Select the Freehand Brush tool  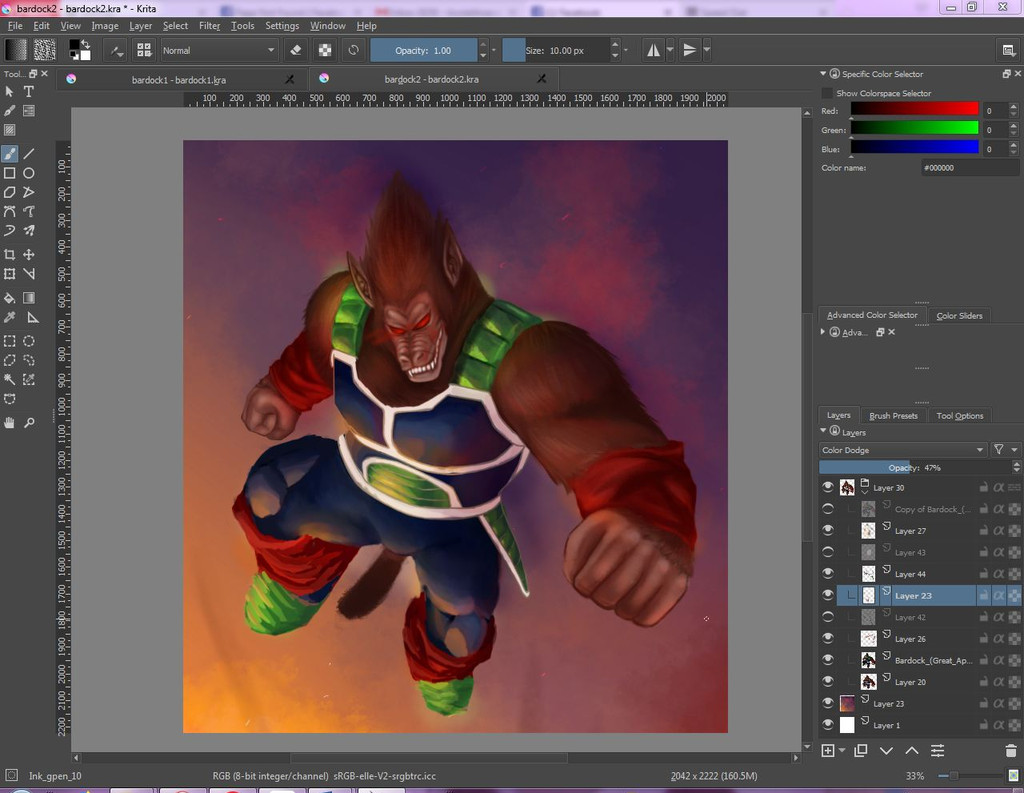pos(10,154)
